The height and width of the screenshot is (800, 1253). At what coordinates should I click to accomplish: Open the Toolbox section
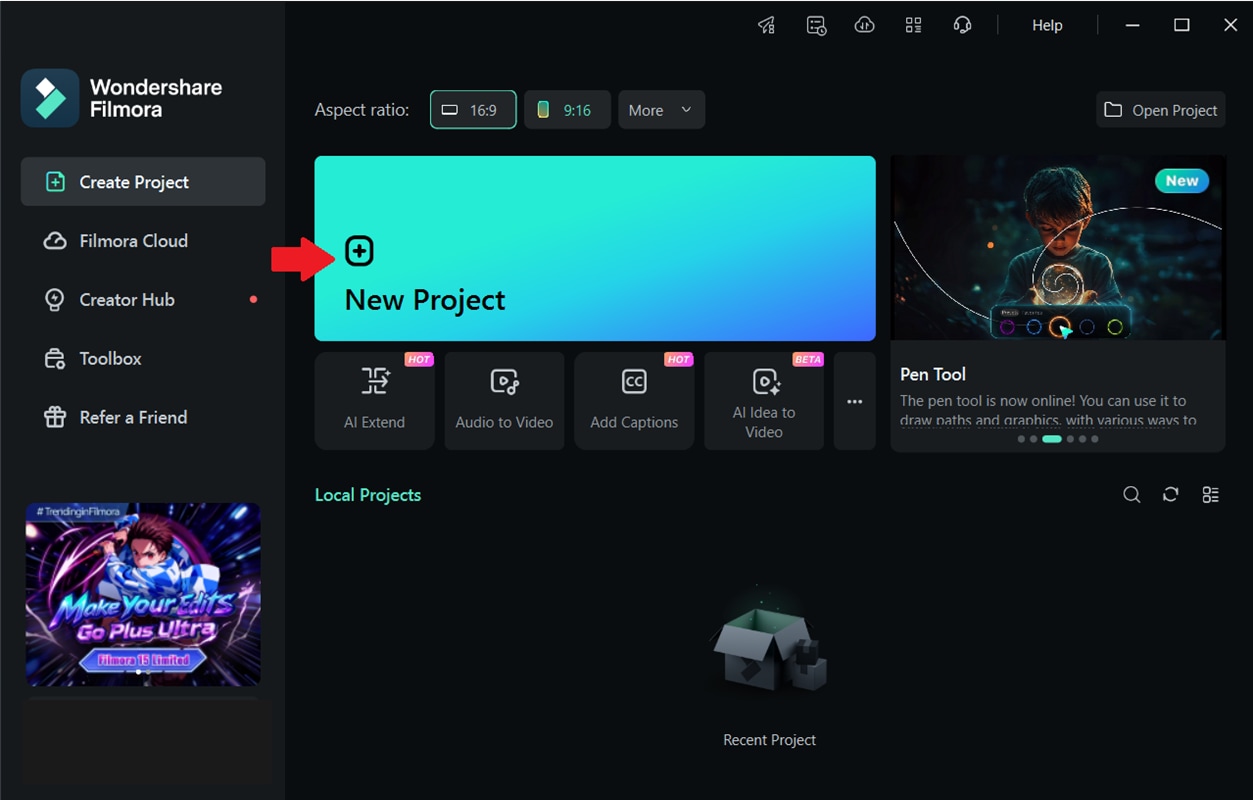coord(143,358)
